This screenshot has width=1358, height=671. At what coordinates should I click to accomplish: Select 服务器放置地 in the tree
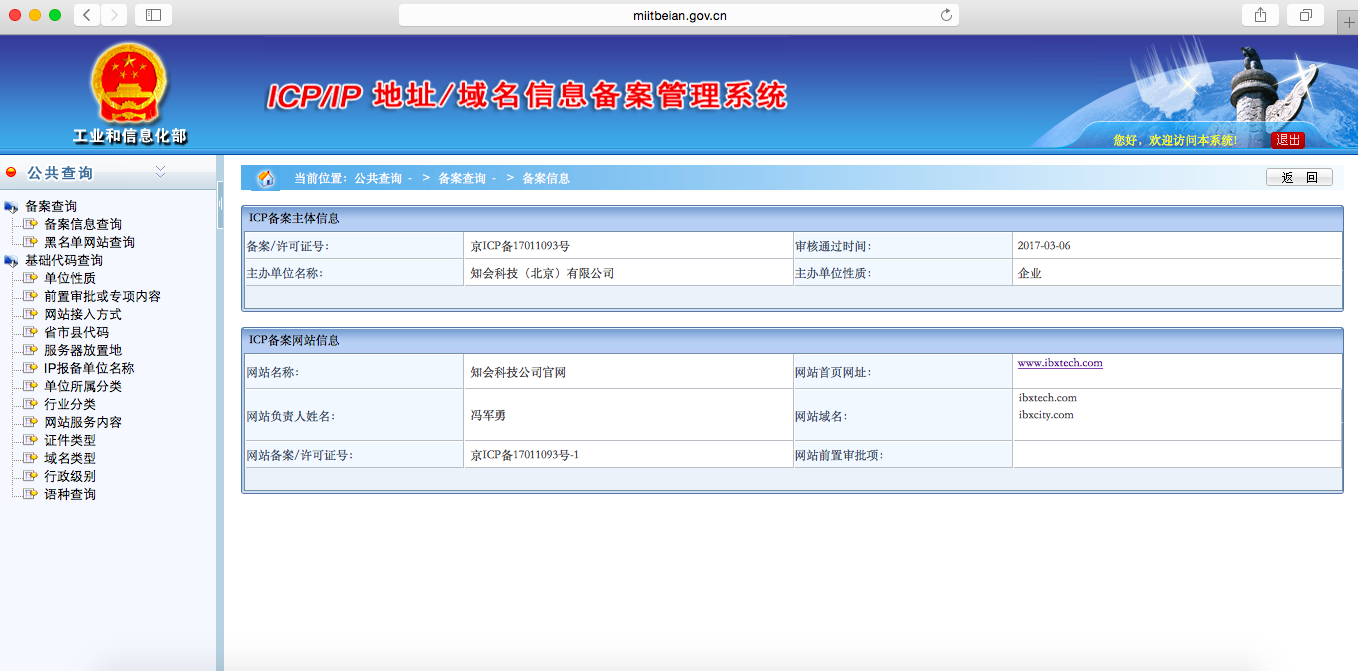(x=83, y=350)
